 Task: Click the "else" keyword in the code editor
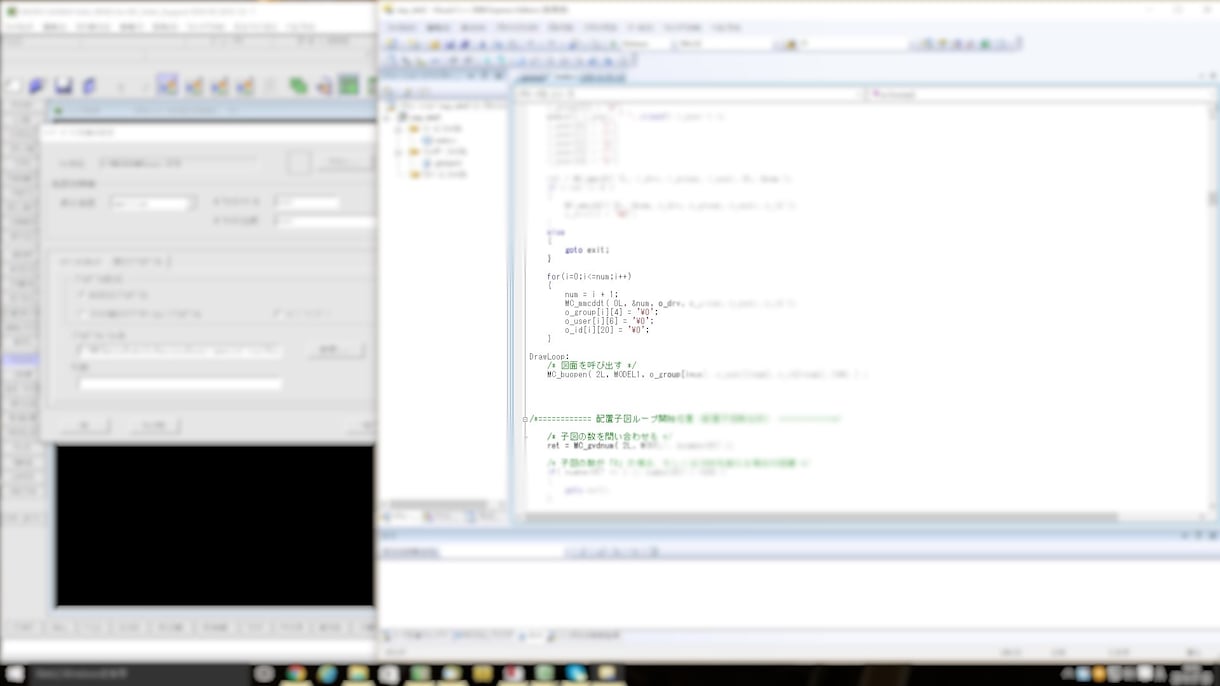pos(555,232)
